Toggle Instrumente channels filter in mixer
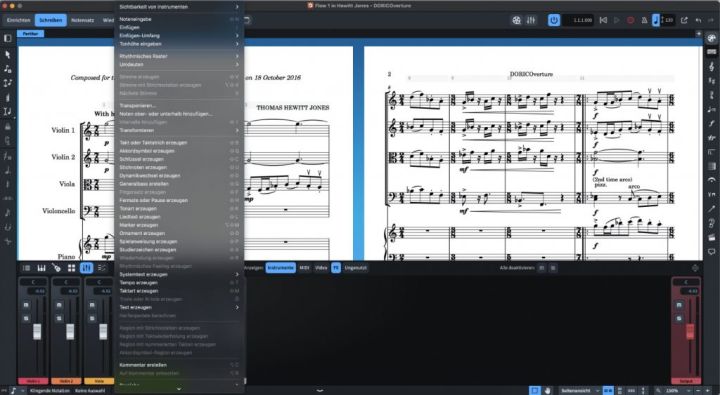720x395 pixels. click(x=281, y=267)
